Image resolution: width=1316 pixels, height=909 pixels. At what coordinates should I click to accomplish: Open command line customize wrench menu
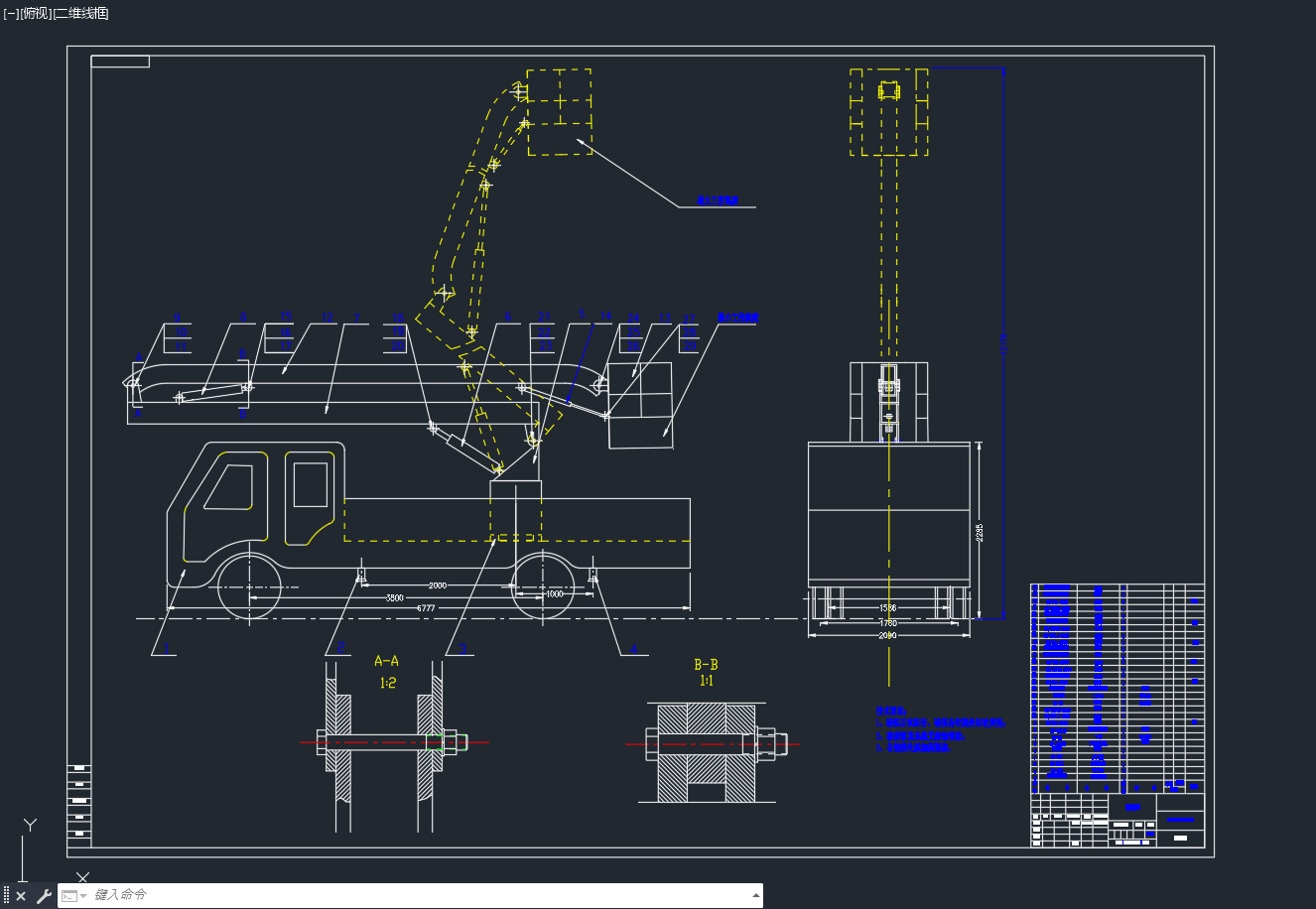coord(44,896)
